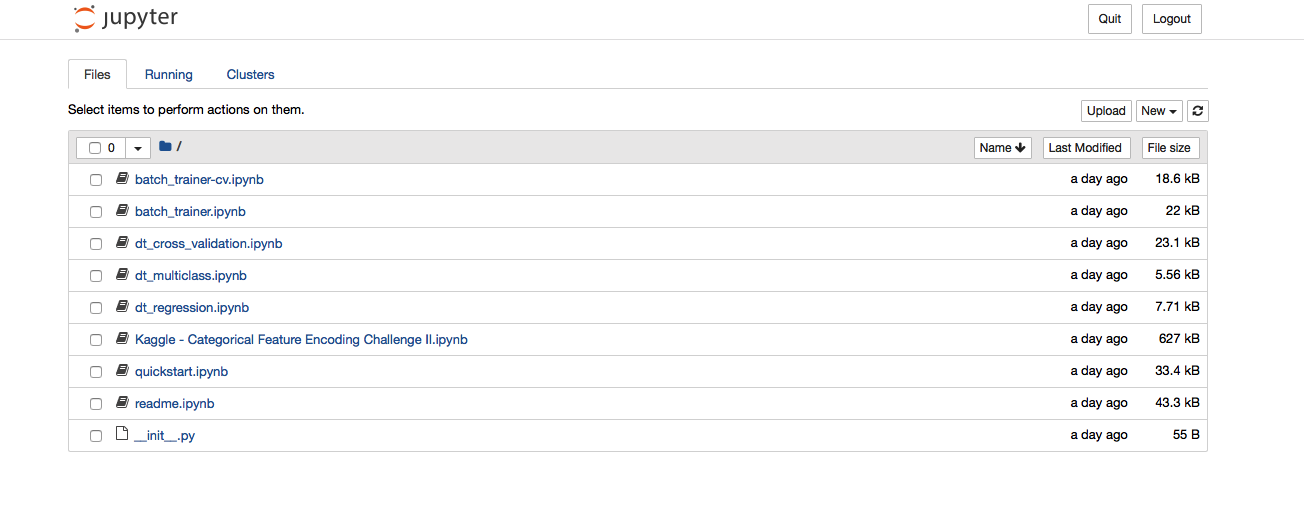1304x518 pixels.
Task: Open the Clusters tab
Action: click(x=250, y=75)
